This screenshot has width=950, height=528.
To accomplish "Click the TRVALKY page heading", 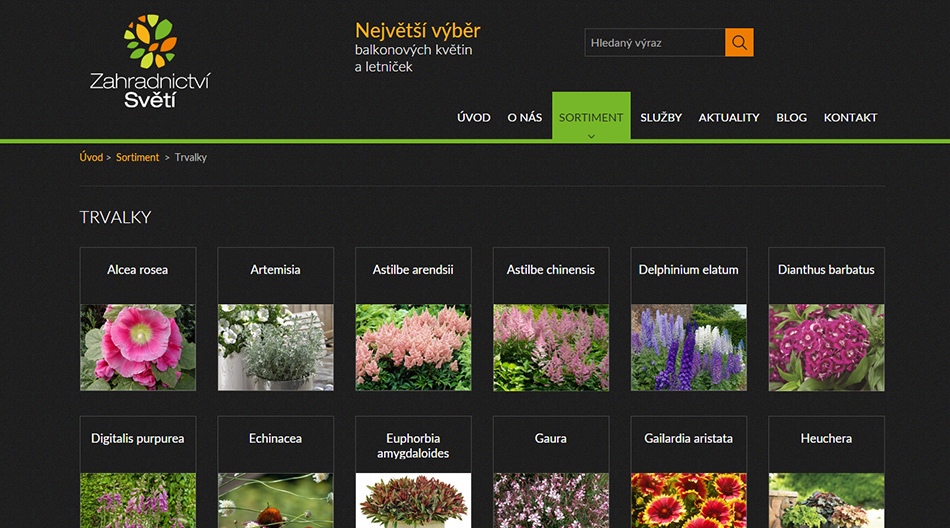I will pos(115,217).
